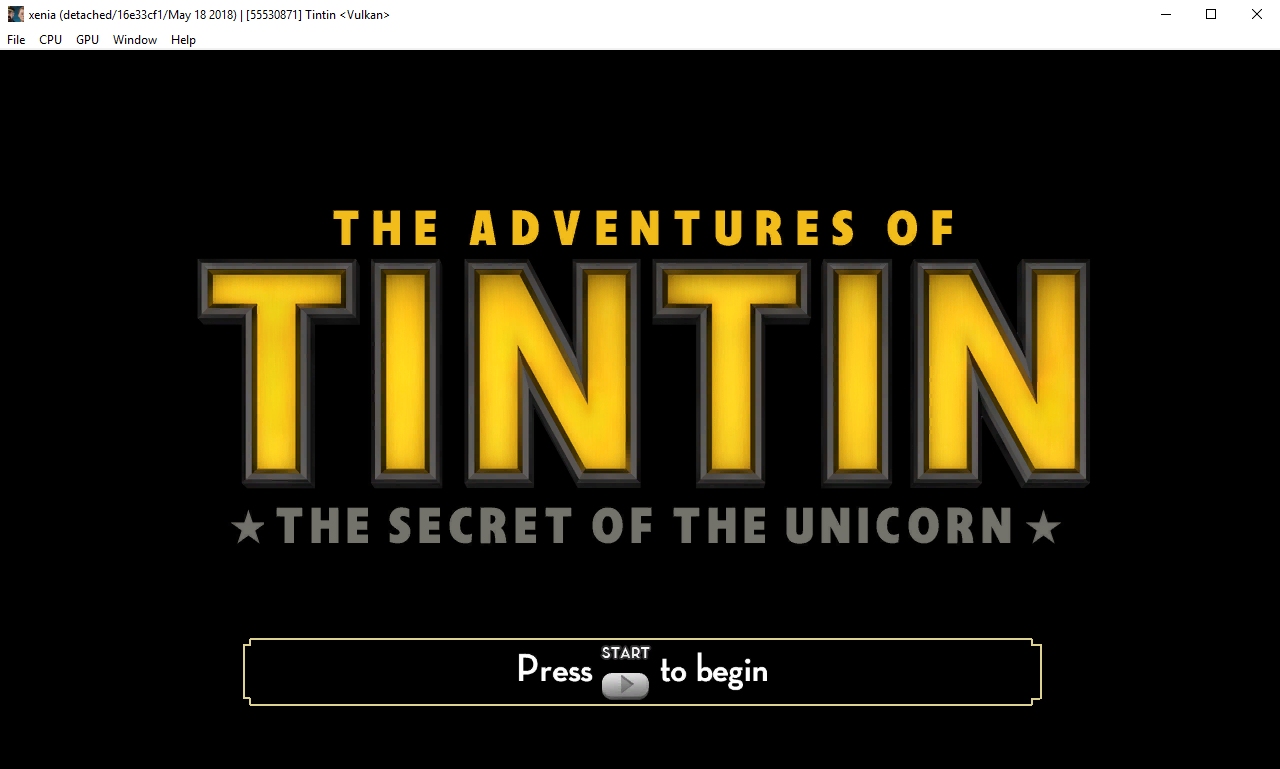Click the small 'START' label above the button

point(626,652)
